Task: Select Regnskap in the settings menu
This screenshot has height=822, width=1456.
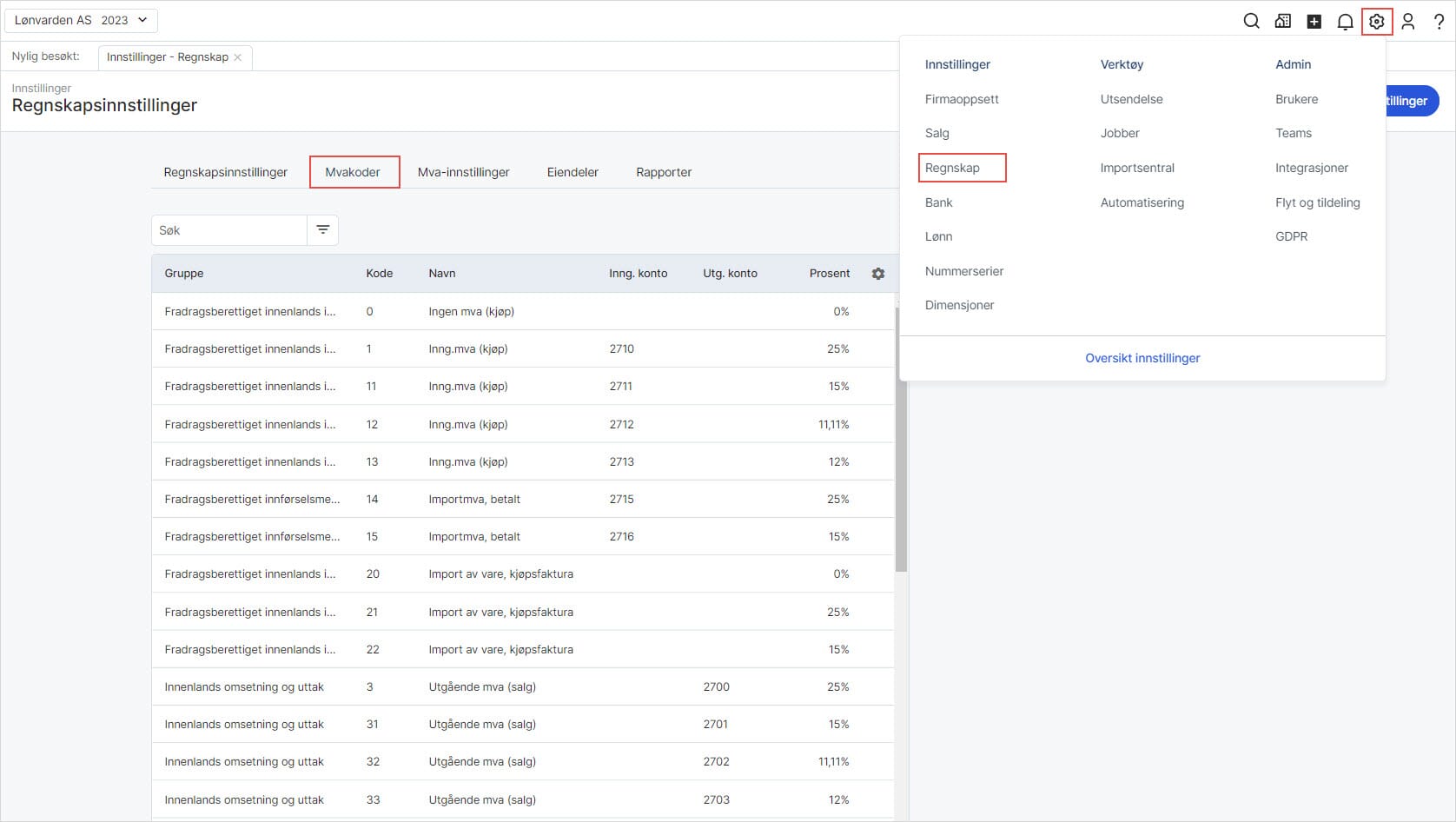Action: (952, 168)
